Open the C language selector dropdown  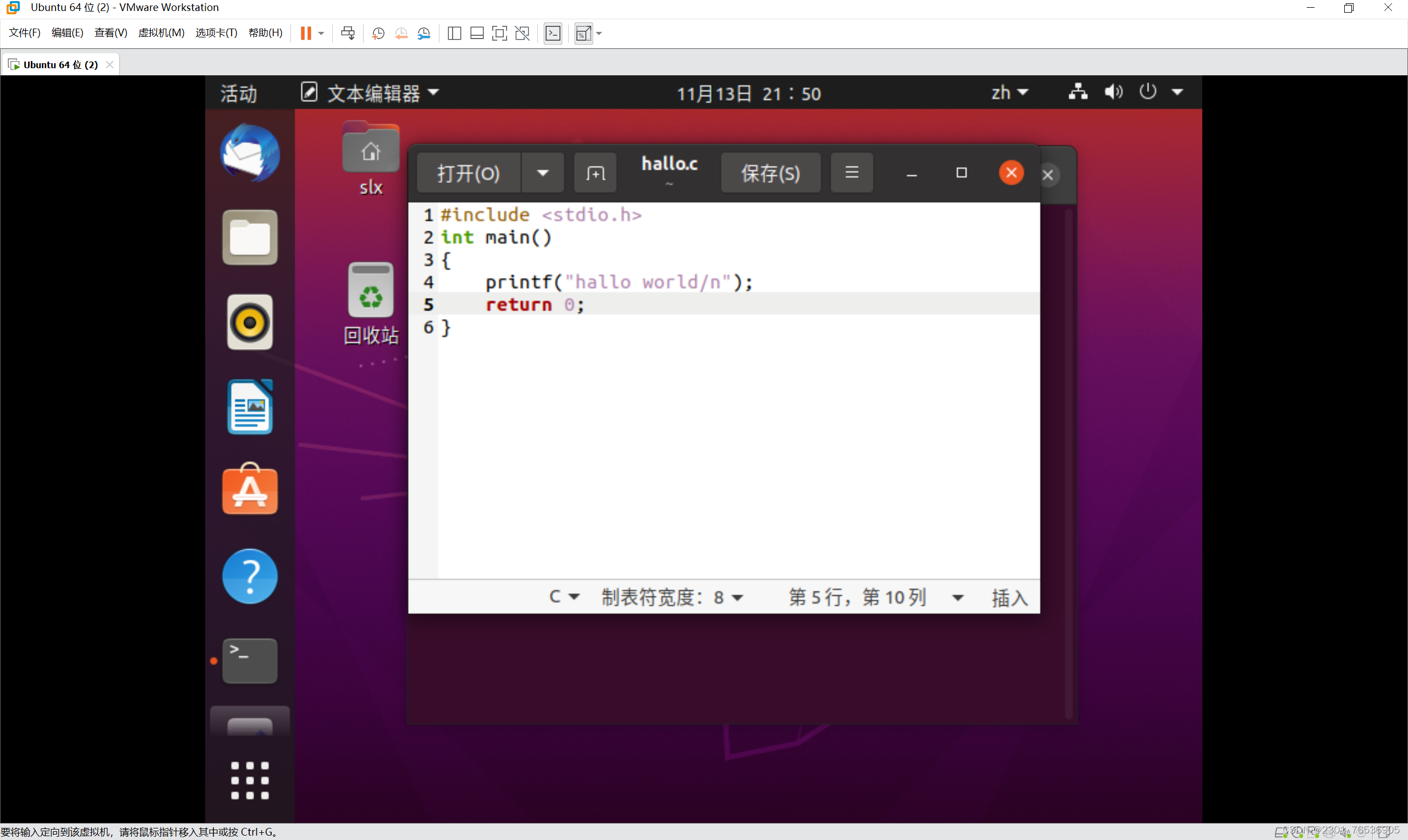click(564, 596)
